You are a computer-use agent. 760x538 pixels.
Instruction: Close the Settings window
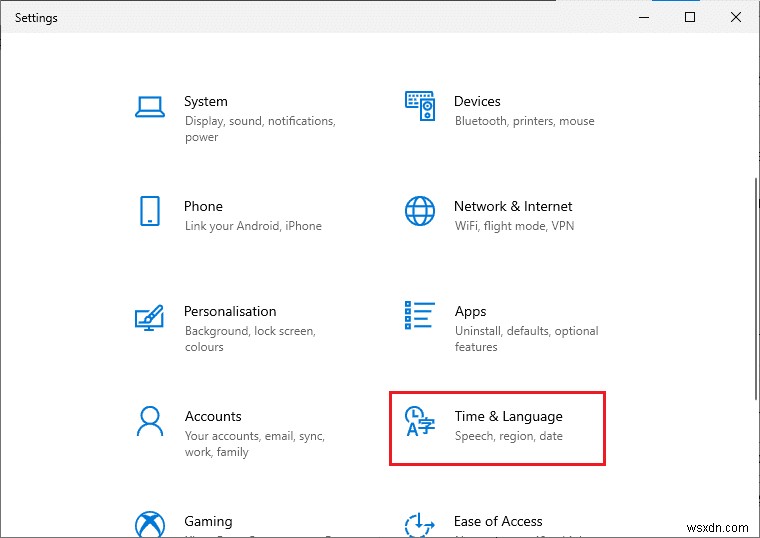[735, 17]
